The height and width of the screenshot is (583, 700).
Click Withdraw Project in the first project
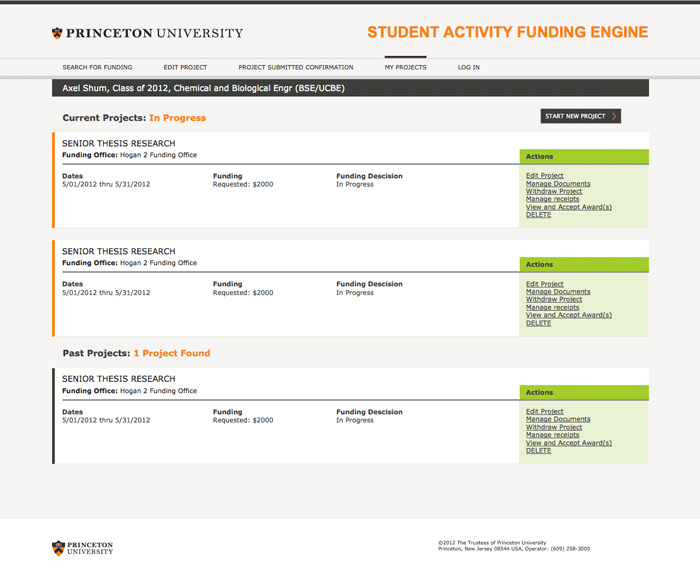tap(554, 191)
